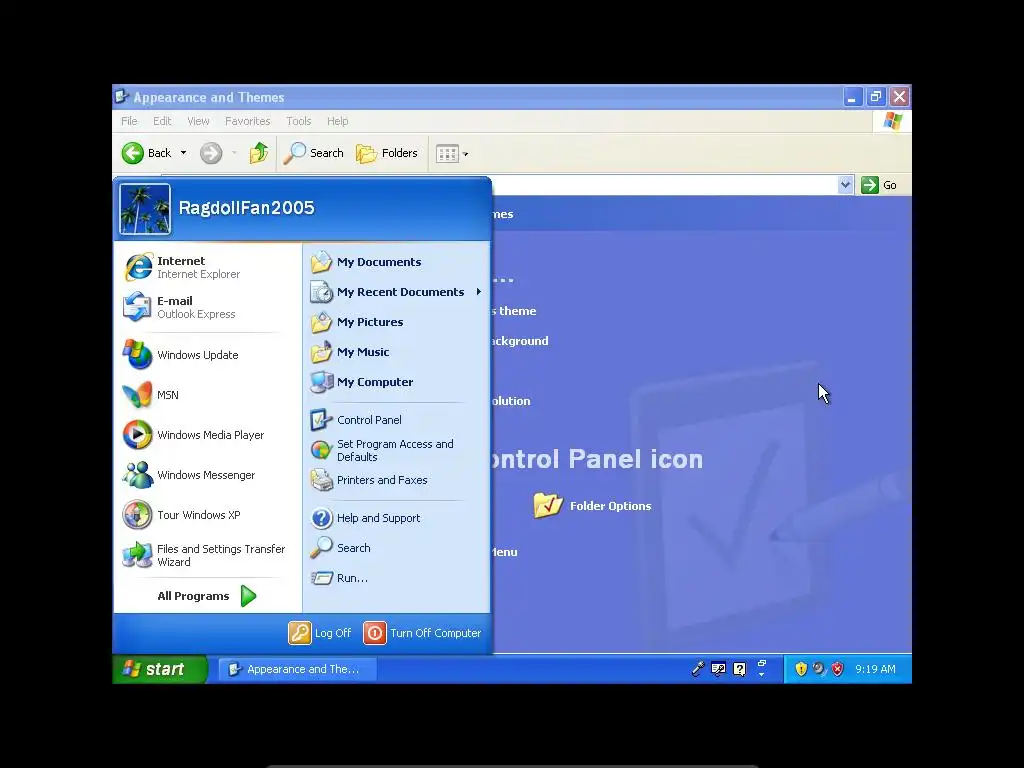Toggle the Folders pane button
The width and height of the screenshot is (1024, 768).
pyautogui.click(x=387, y=153)
